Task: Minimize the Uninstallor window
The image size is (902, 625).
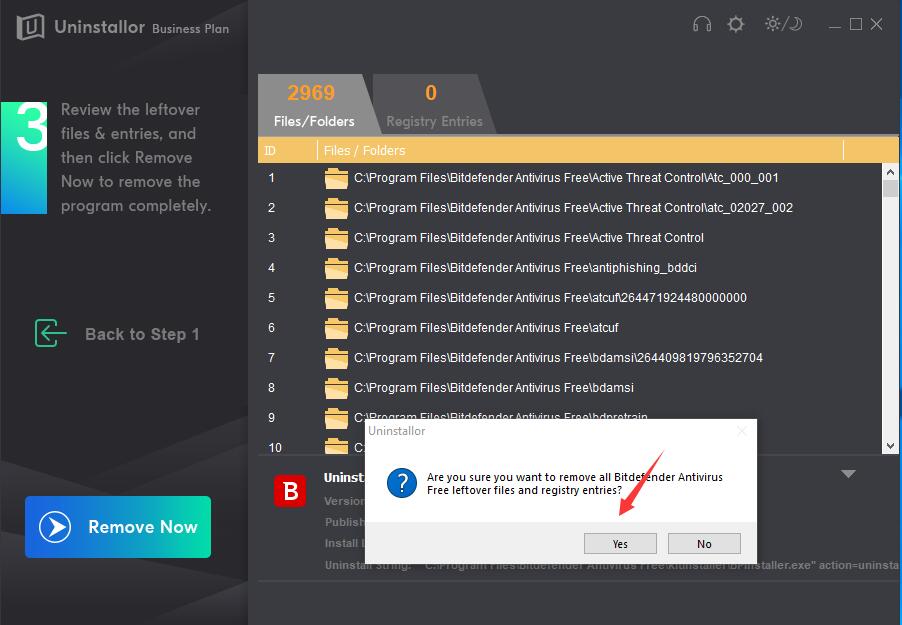Action: point(835,24)
